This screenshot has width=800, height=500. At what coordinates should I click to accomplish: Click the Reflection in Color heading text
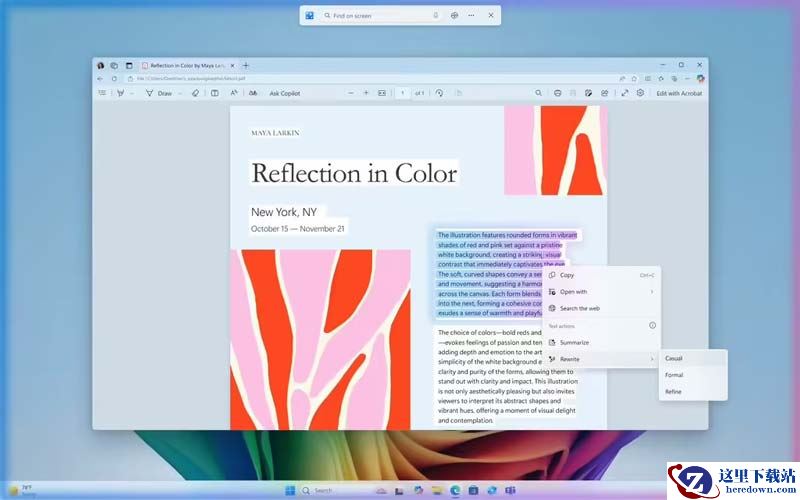354,173
